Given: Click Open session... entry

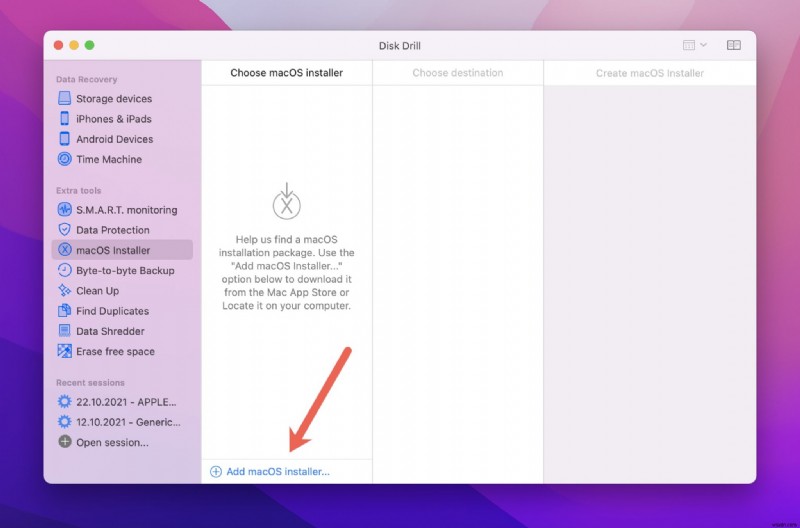Looking at the screenshot, I should click(x=112, y=442).
